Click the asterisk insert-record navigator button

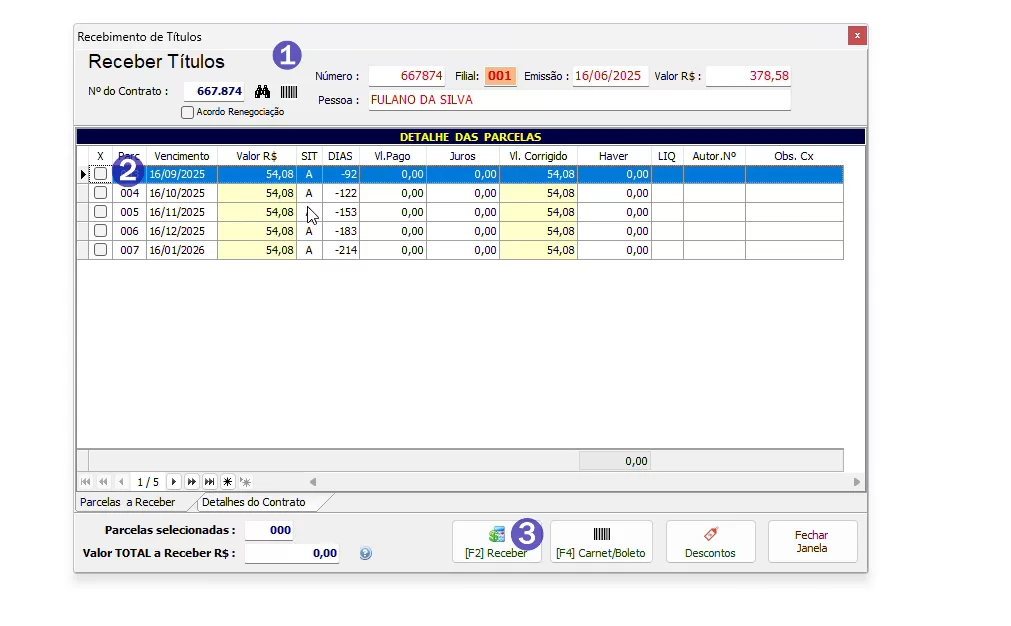coord(227,482)
